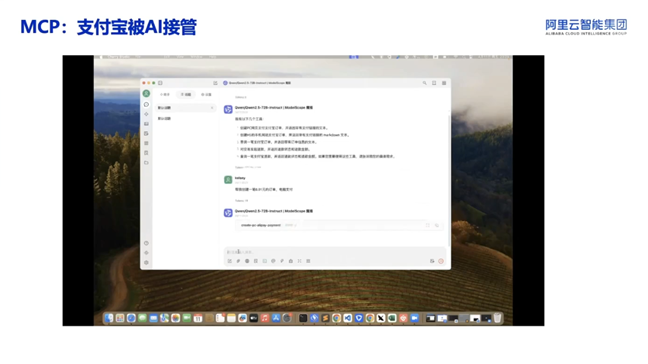
Task: Click the translate icon left of the stop button
Action: point(432,261)
